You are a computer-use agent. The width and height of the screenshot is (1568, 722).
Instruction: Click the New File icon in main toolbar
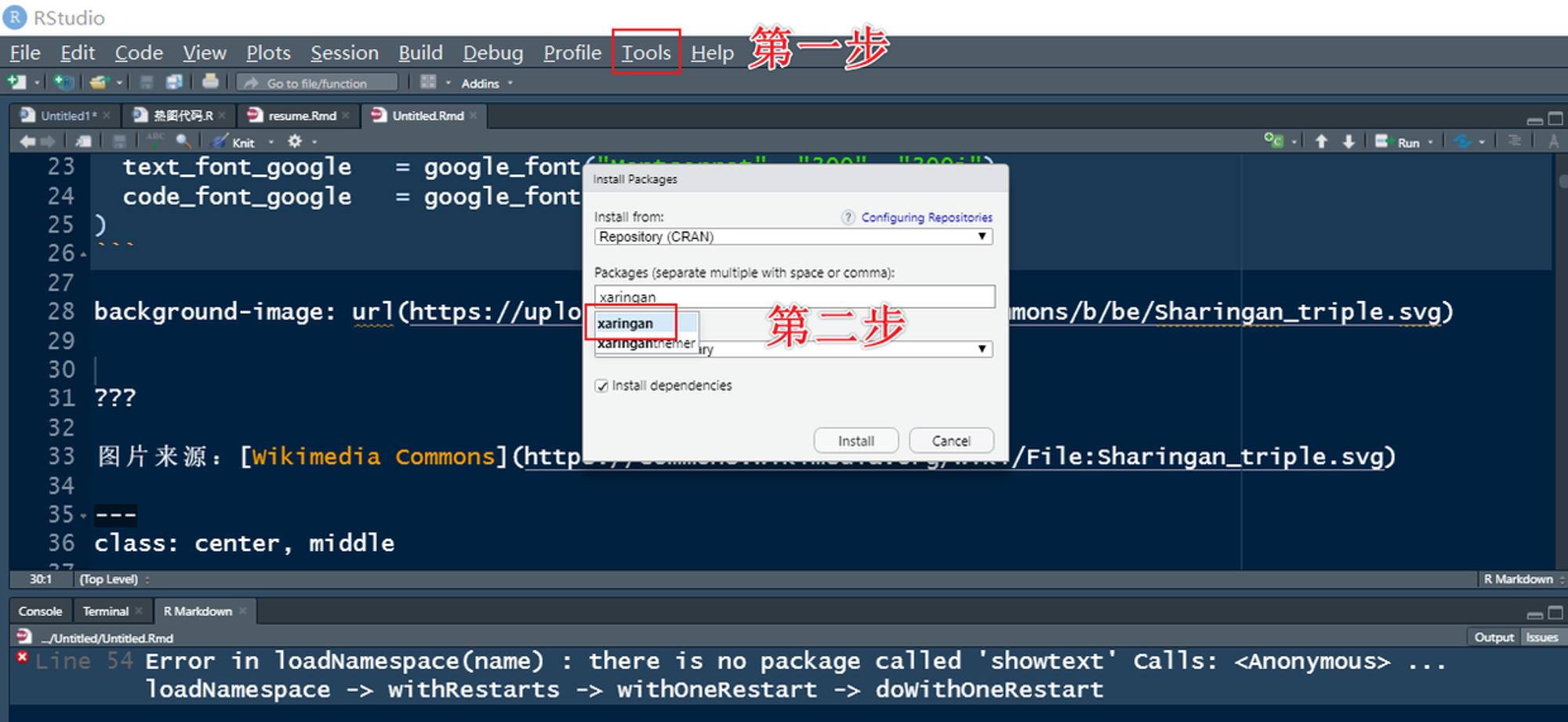click(x=16, y=82)
